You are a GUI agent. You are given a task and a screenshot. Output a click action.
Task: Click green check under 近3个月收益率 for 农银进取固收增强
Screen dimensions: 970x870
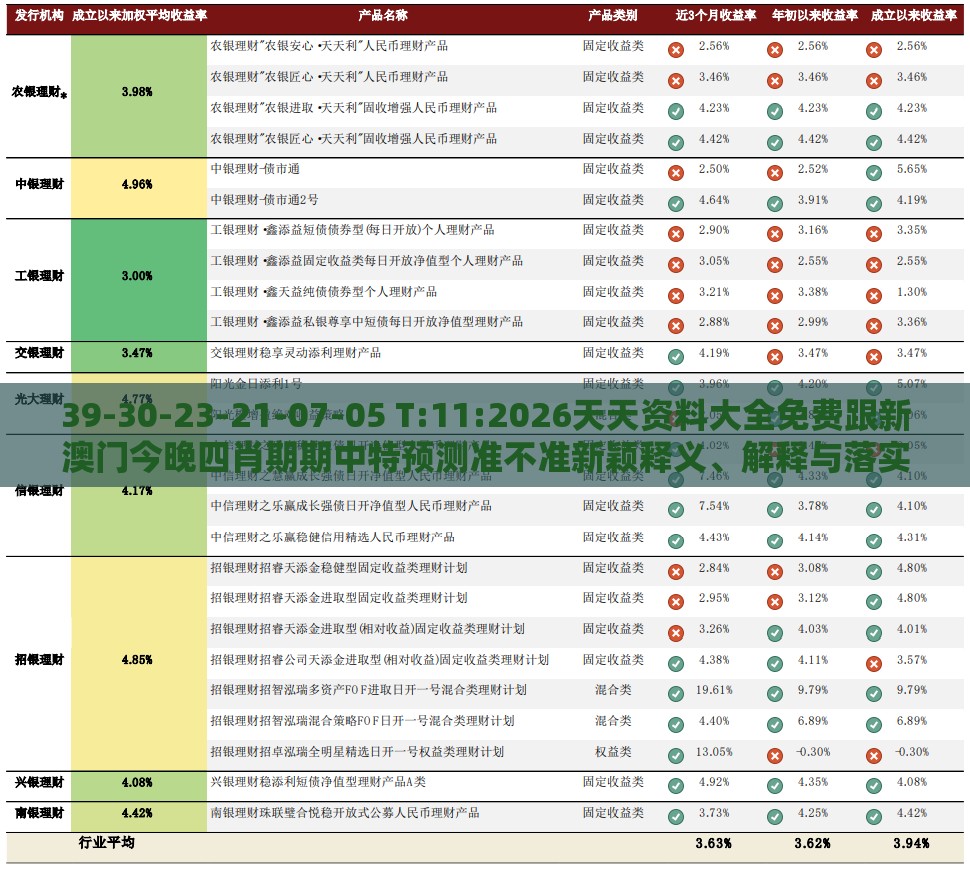tap(676, 111)
